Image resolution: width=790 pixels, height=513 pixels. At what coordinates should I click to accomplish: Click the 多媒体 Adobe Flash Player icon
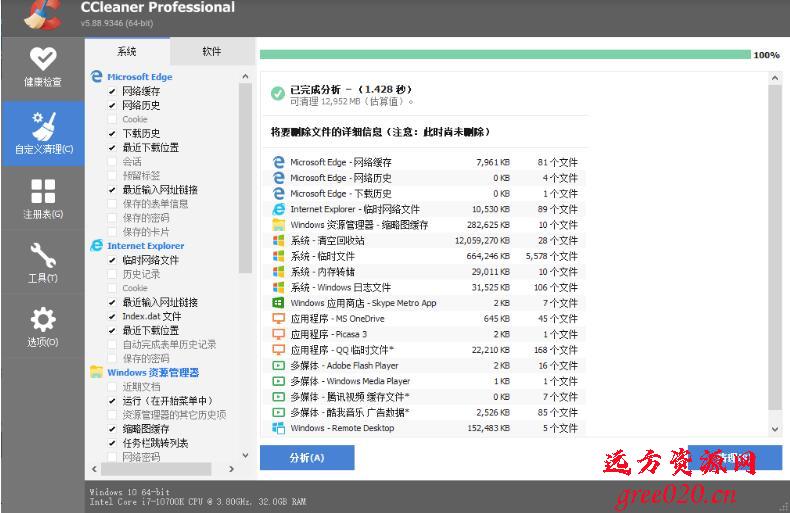[278, 365]
